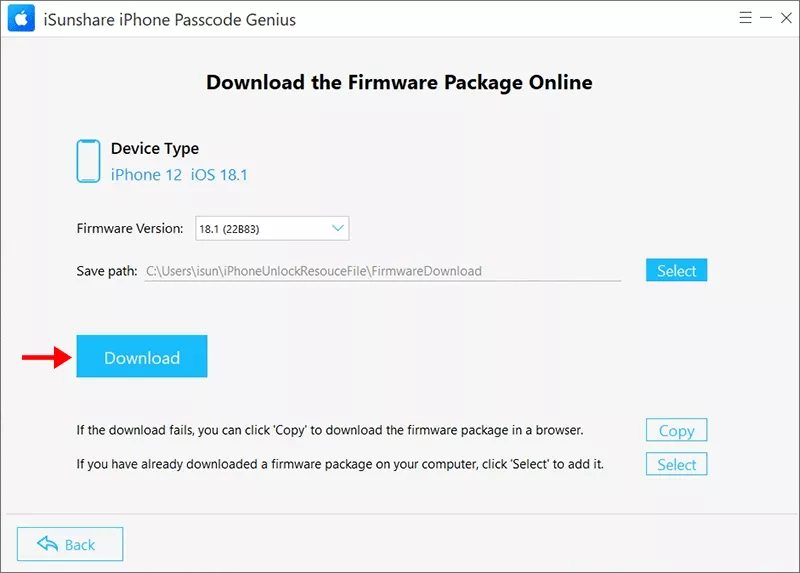This screenshot has height=573, width=800.
Task: Minimize the Passcode Genius window
Action: (766, 18)
